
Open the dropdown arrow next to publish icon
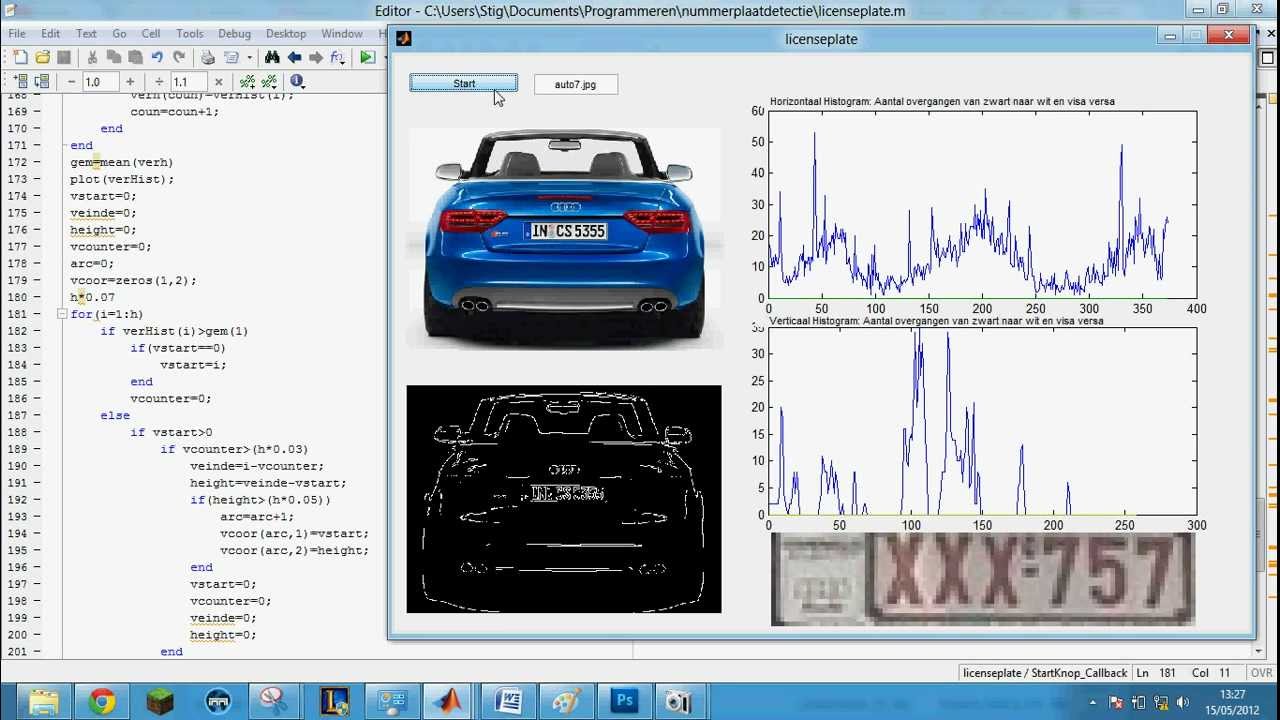249,58
